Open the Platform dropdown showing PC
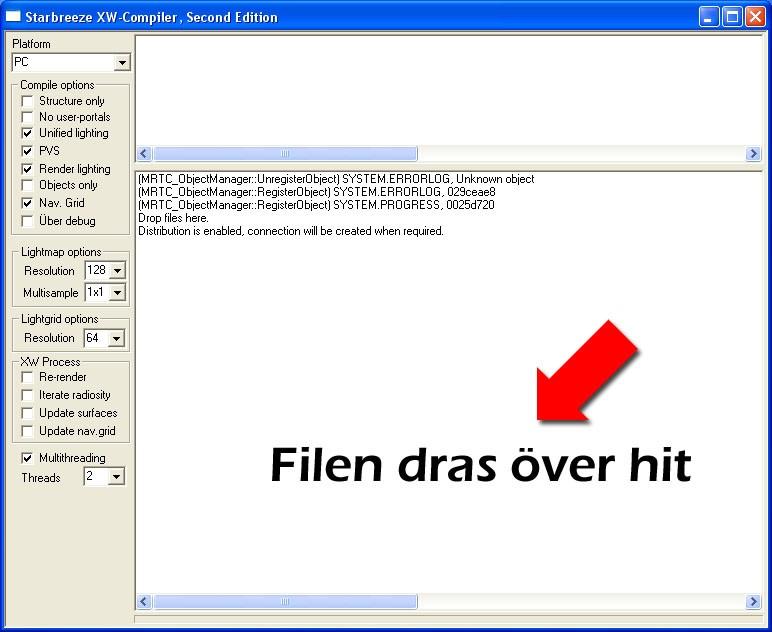This screenshot has height=632, width=772. coord(71,63)
